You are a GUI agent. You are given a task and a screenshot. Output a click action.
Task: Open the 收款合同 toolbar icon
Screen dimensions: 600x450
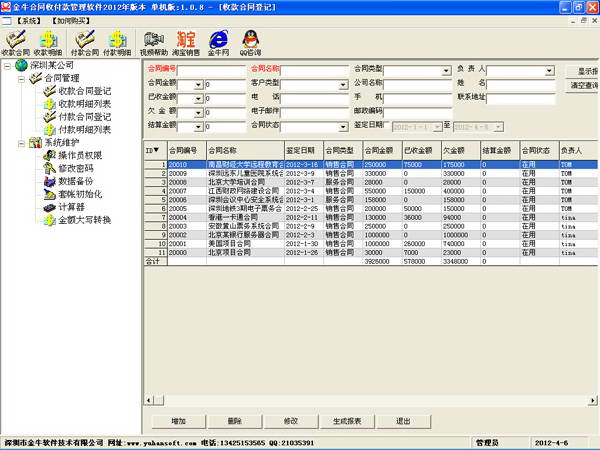click(x=16, y=43)
